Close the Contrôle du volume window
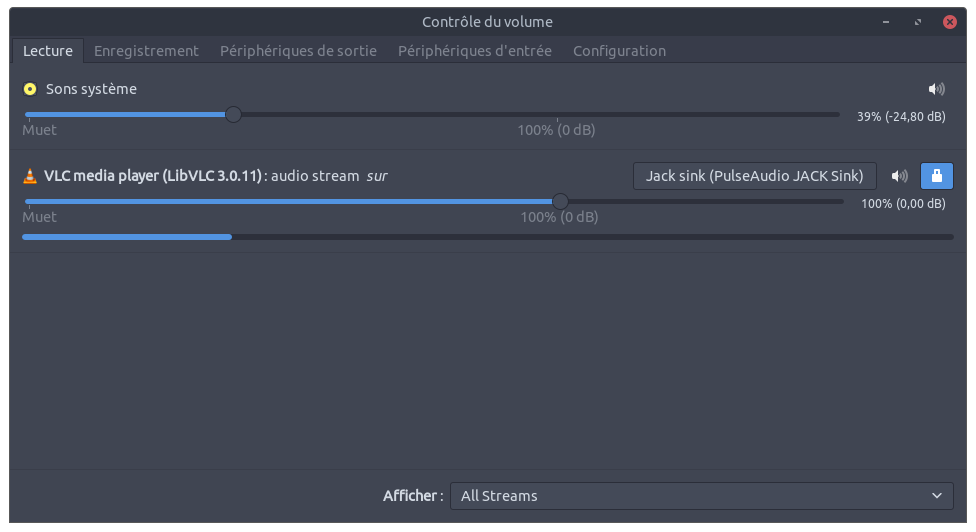The image size is (976, 532). (x=946, y=21)
